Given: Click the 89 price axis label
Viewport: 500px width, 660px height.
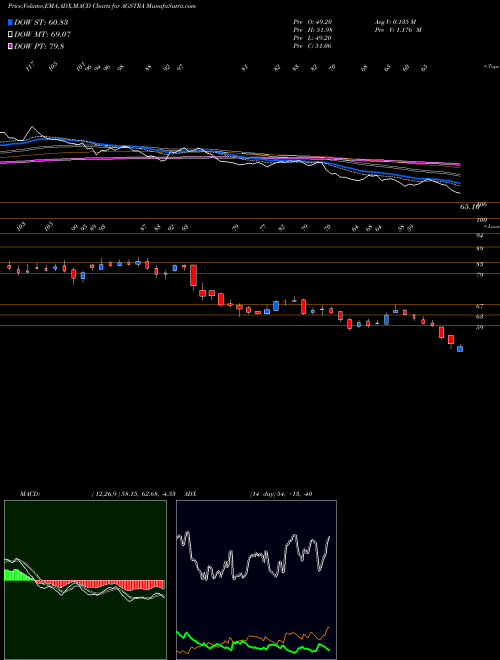Looking at the screenshot, I should (x=479, y=248).
